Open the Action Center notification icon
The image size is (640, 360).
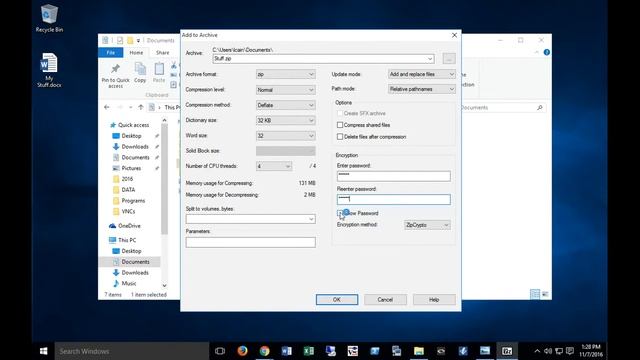click(570, 351)
